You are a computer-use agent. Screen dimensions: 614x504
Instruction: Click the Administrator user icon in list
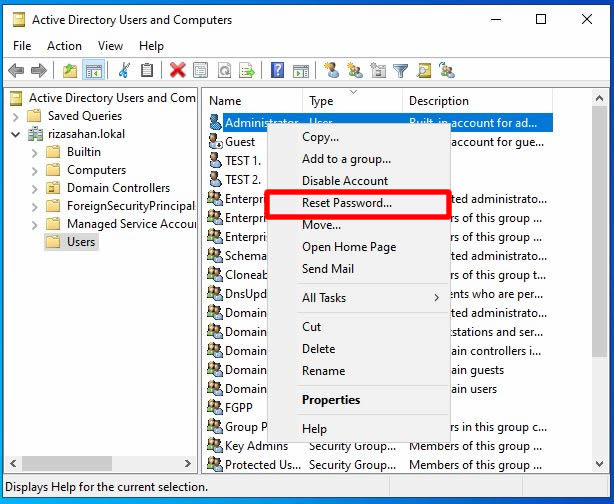click(x=215, y=123)
